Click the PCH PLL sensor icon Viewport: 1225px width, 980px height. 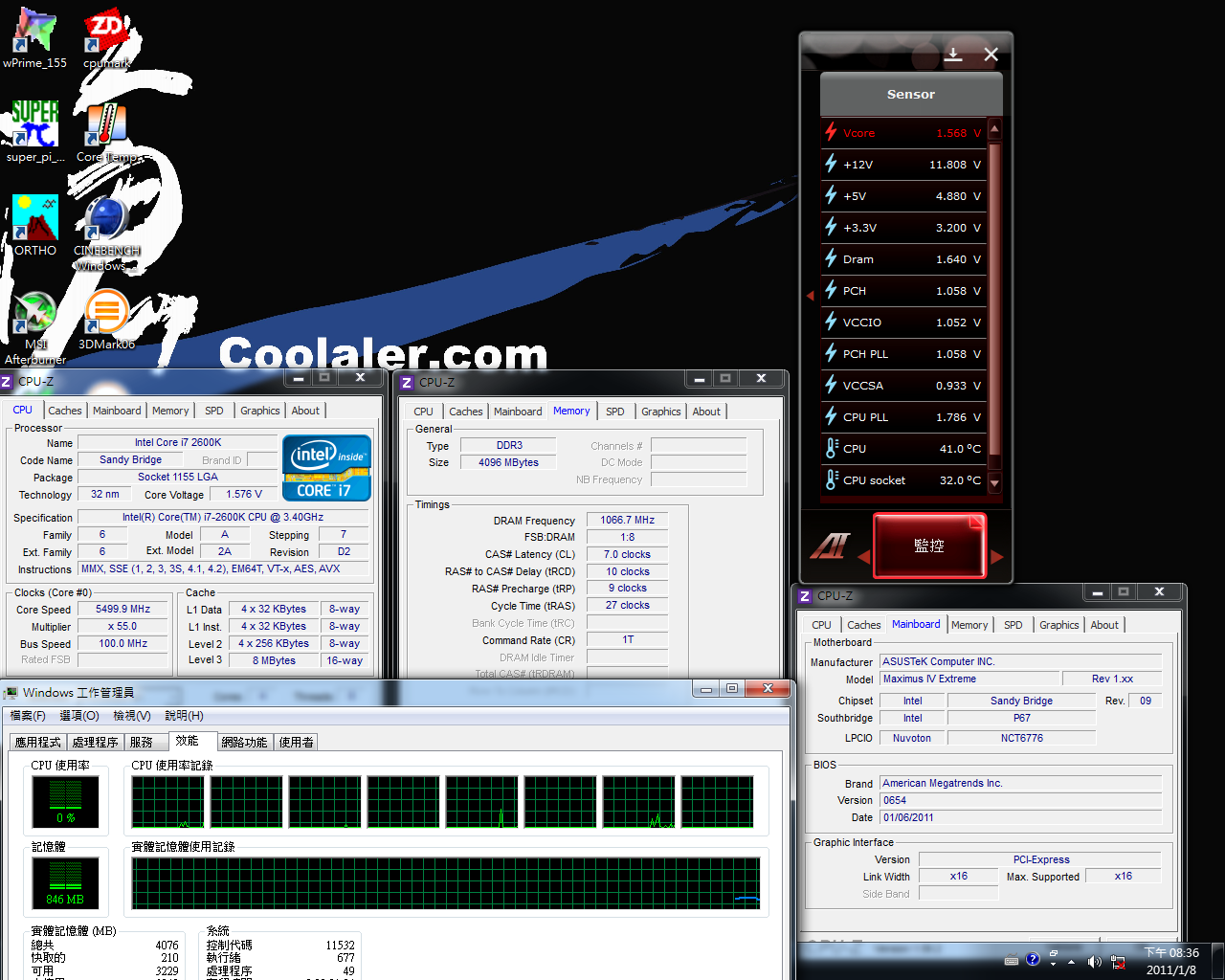click(831, 353)
